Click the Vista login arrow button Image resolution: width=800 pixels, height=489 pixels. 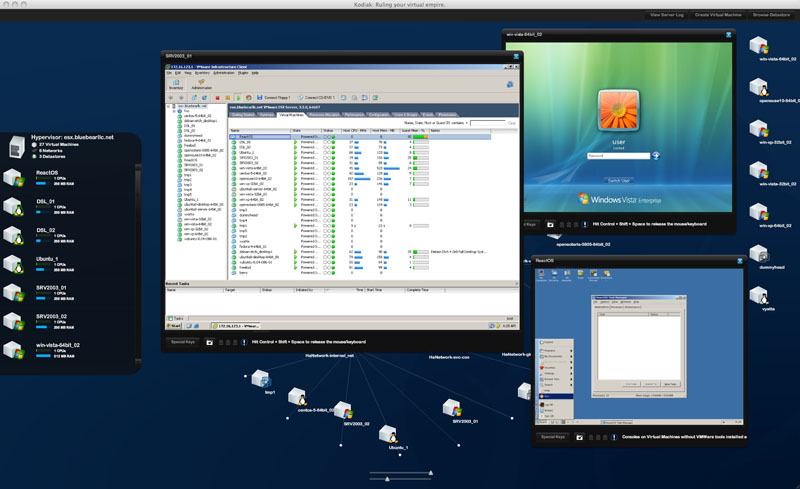point(656,156)
